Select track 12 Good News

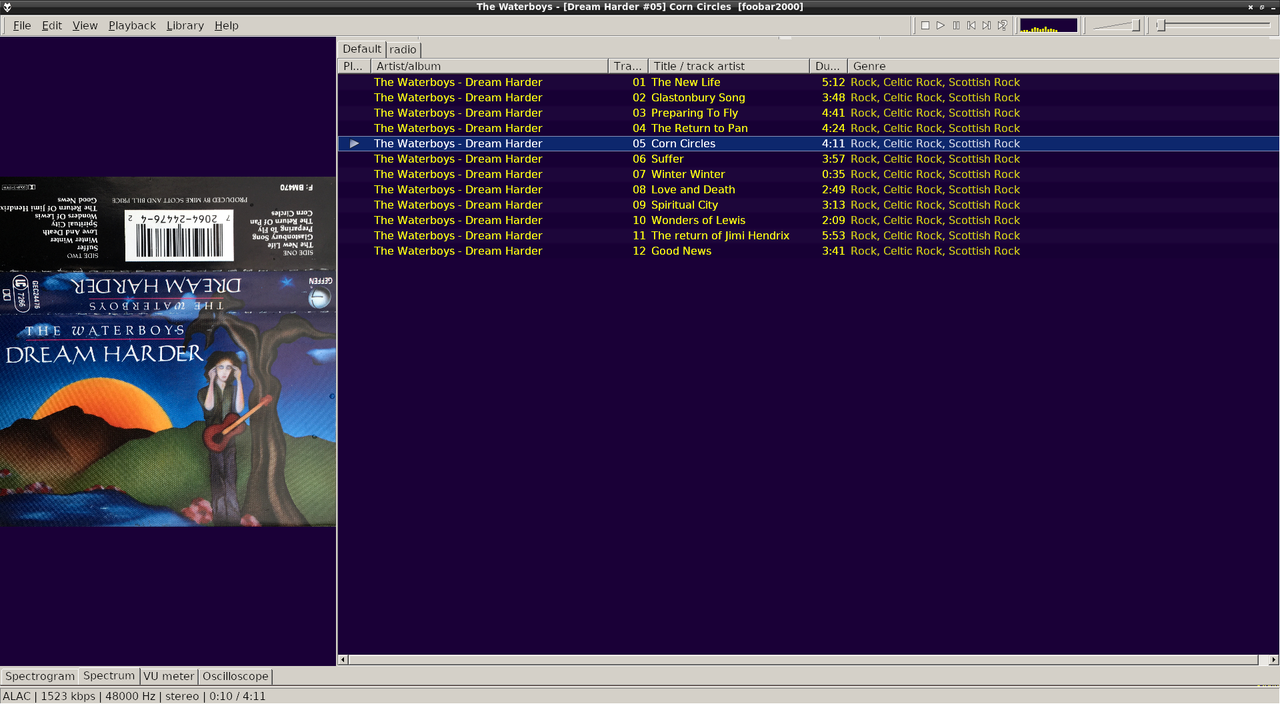(x=808, y=251)
